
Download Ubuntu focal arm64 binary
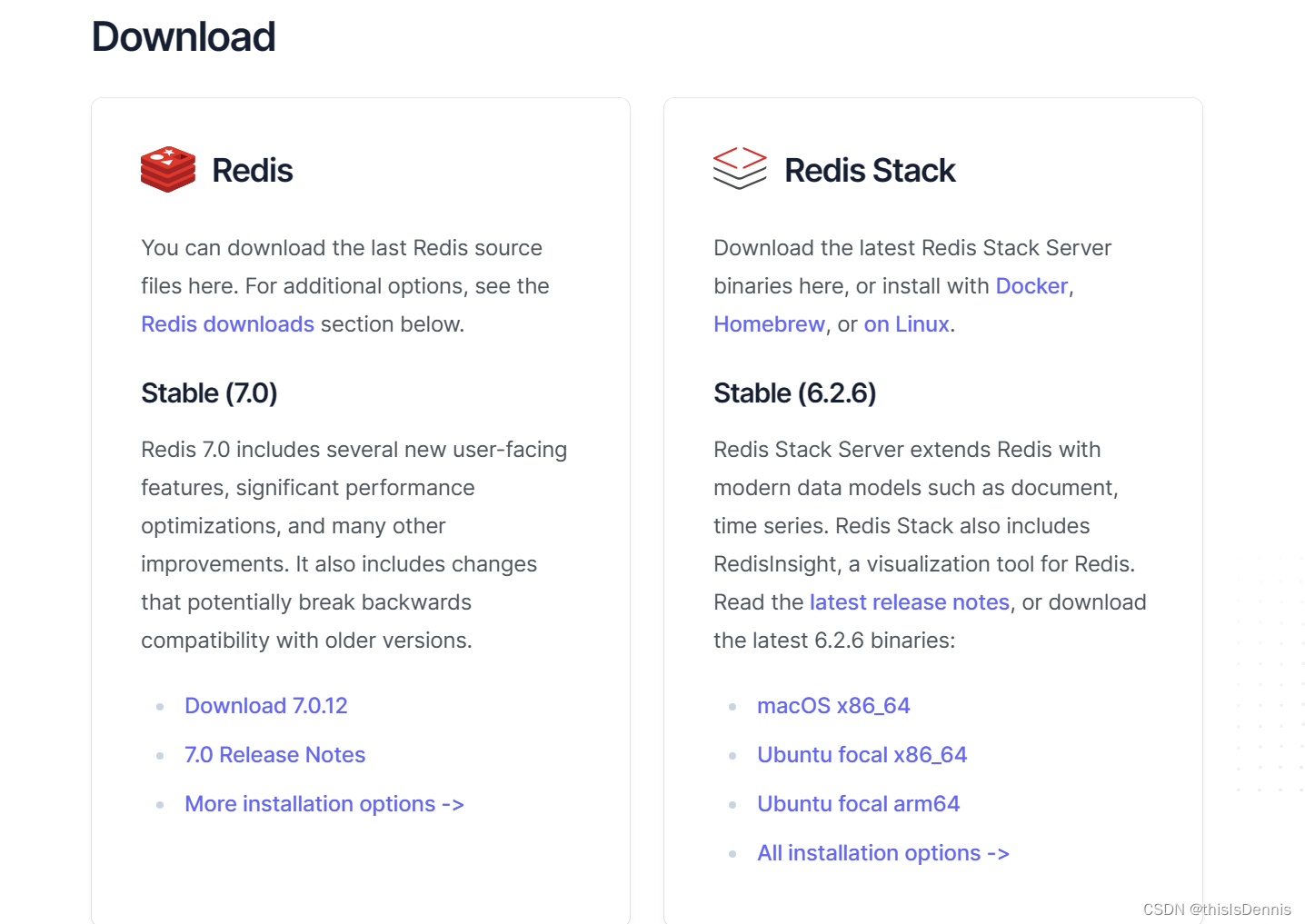pos(858,804)
